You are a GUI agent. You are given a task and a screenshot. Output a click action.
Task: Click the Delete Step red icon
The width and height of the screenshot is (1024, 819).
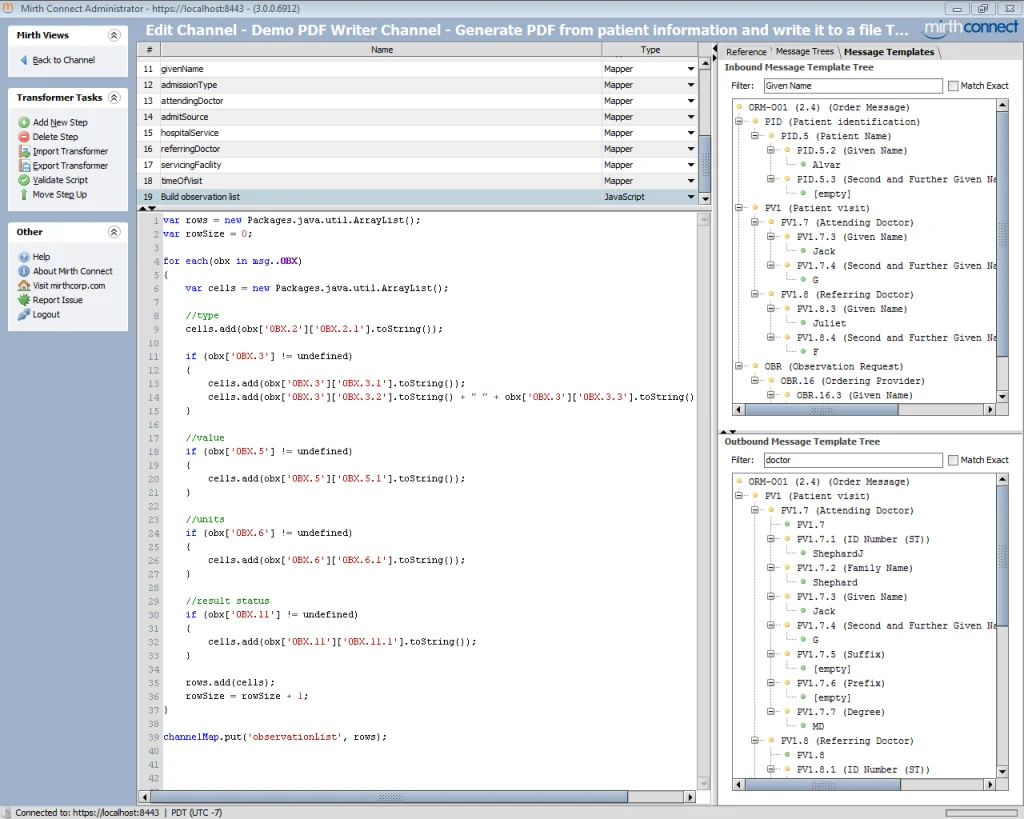(x=24, y=136)
